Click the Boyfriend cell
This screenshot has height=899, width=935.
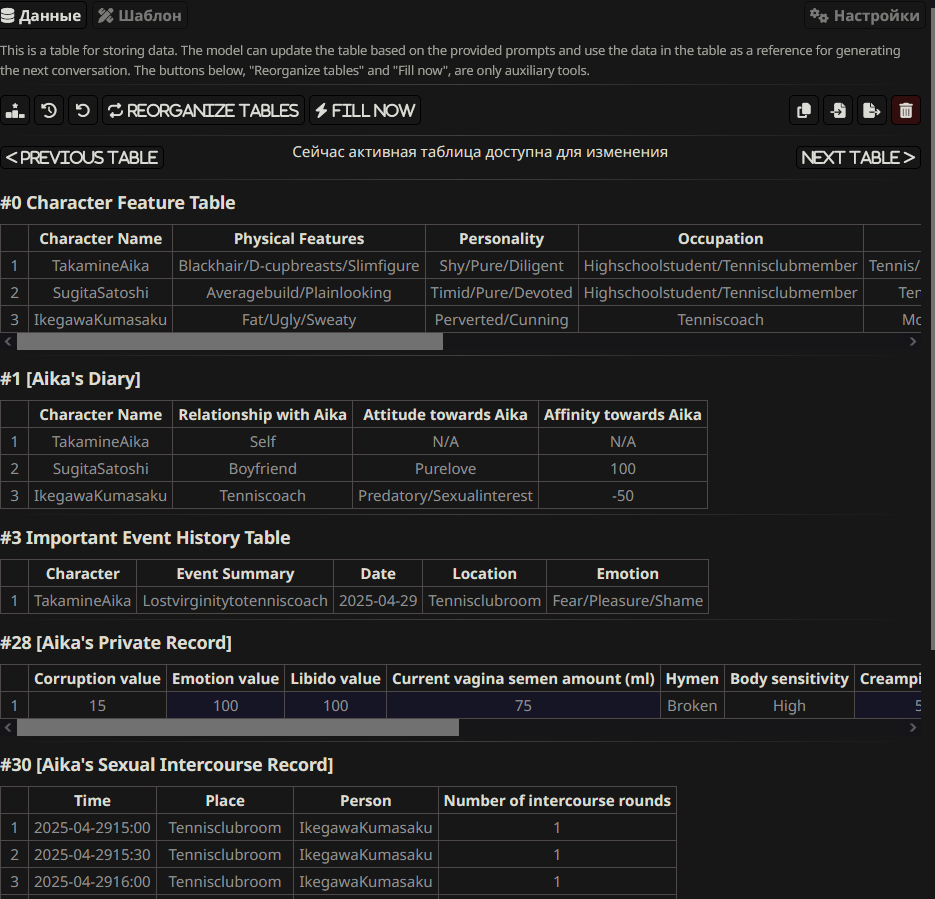coord(262,469)
